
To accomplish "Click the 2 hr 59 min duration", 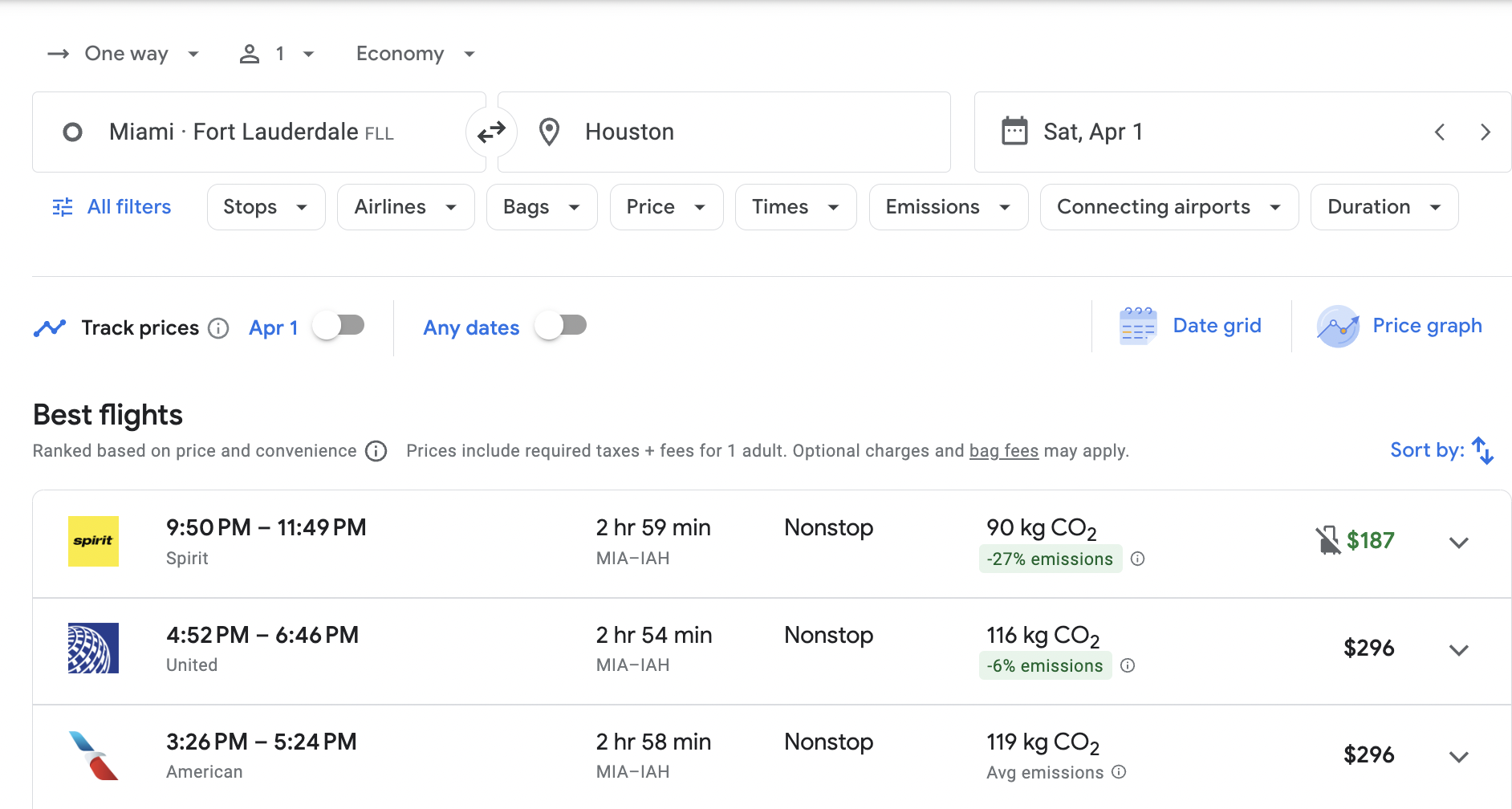I will click(x=653, y=527).
